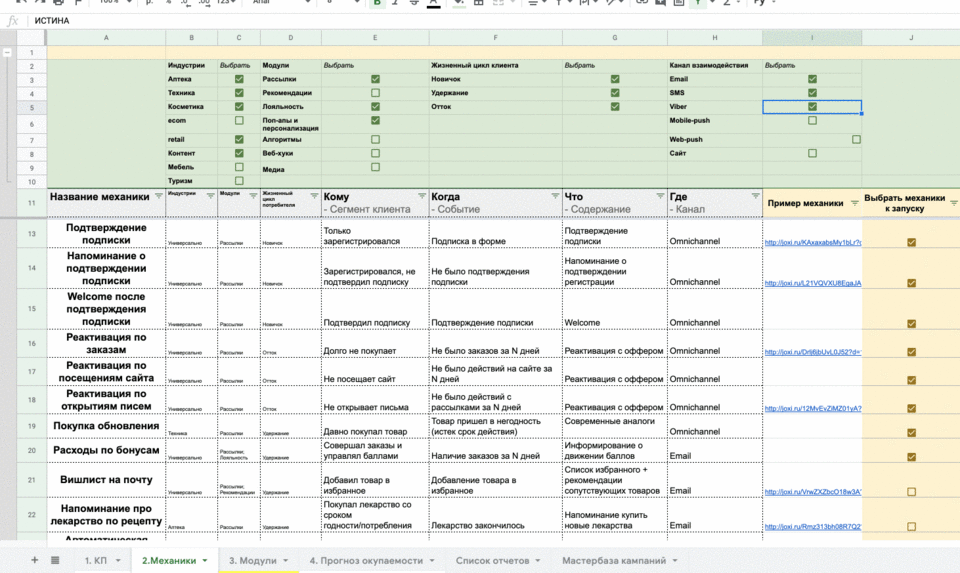The image size is (960, 573).
Task: Select cell Покупка обновления
Action: tap(106, 426)
